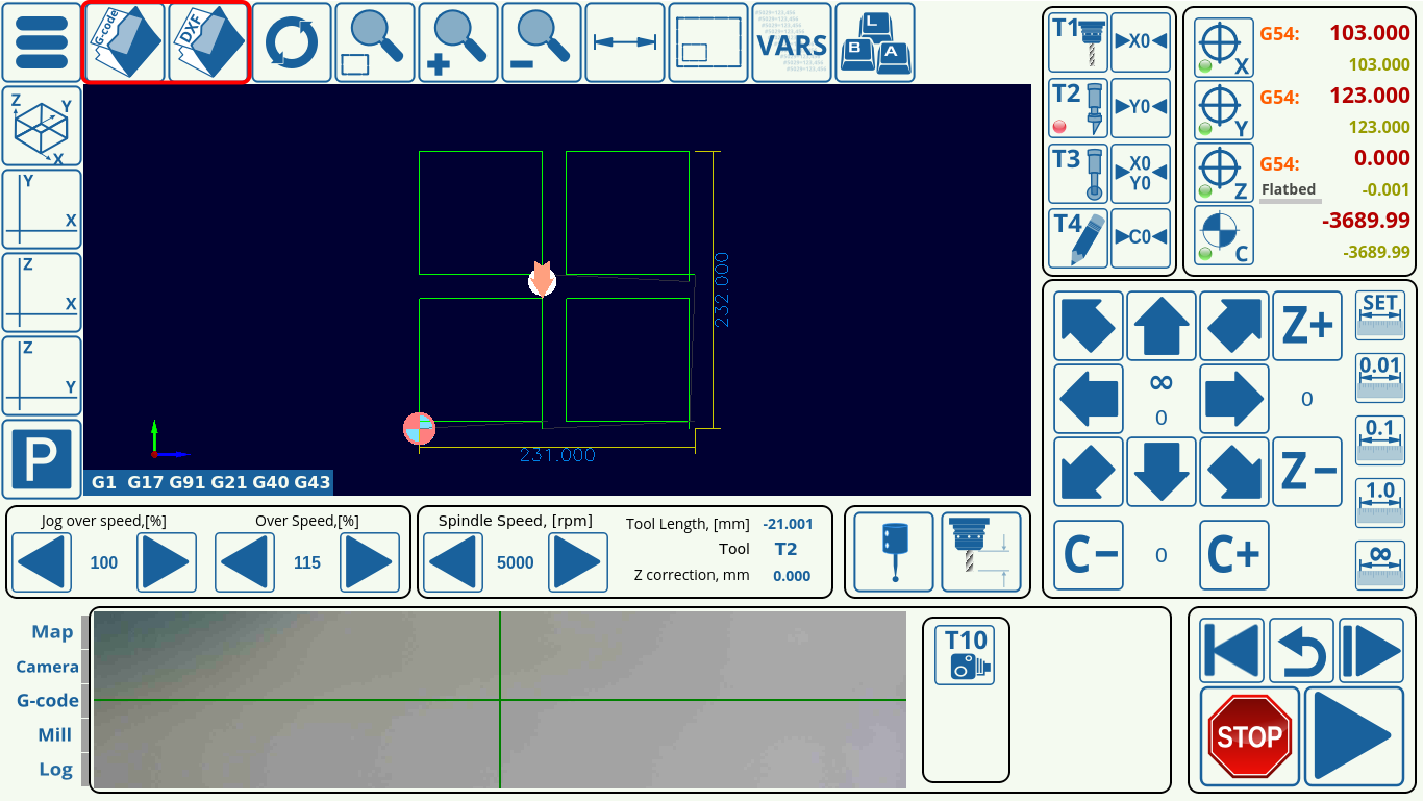Screen dimensions: 1423x801
Task: Select the isometric 3D view icon
Action: tap(41, 126)
